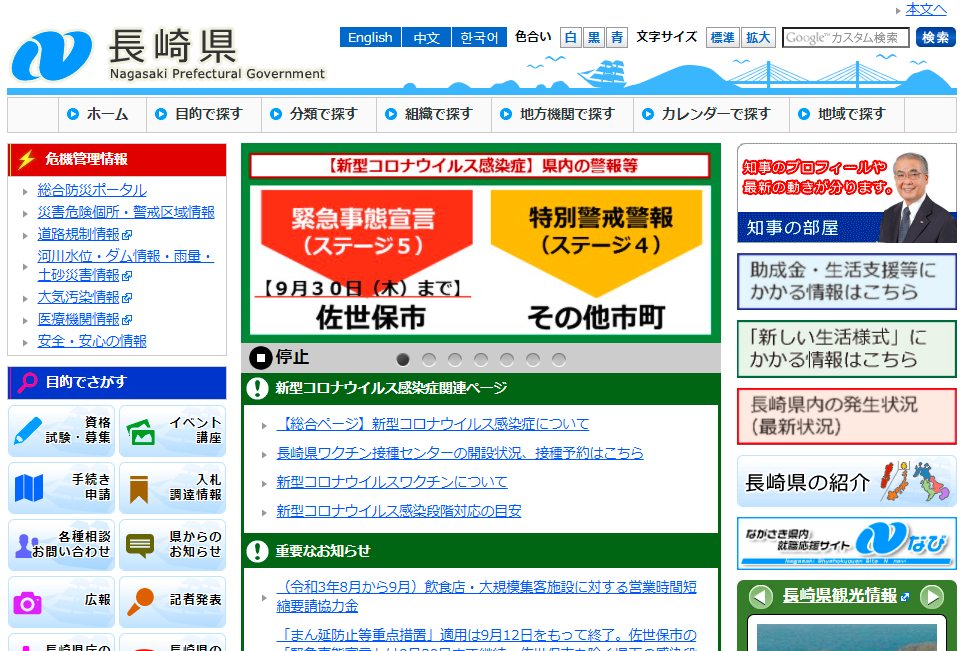Open 長崎県ワクチン接種センター reservation link
961x651 pixels.
pos(460,453)
